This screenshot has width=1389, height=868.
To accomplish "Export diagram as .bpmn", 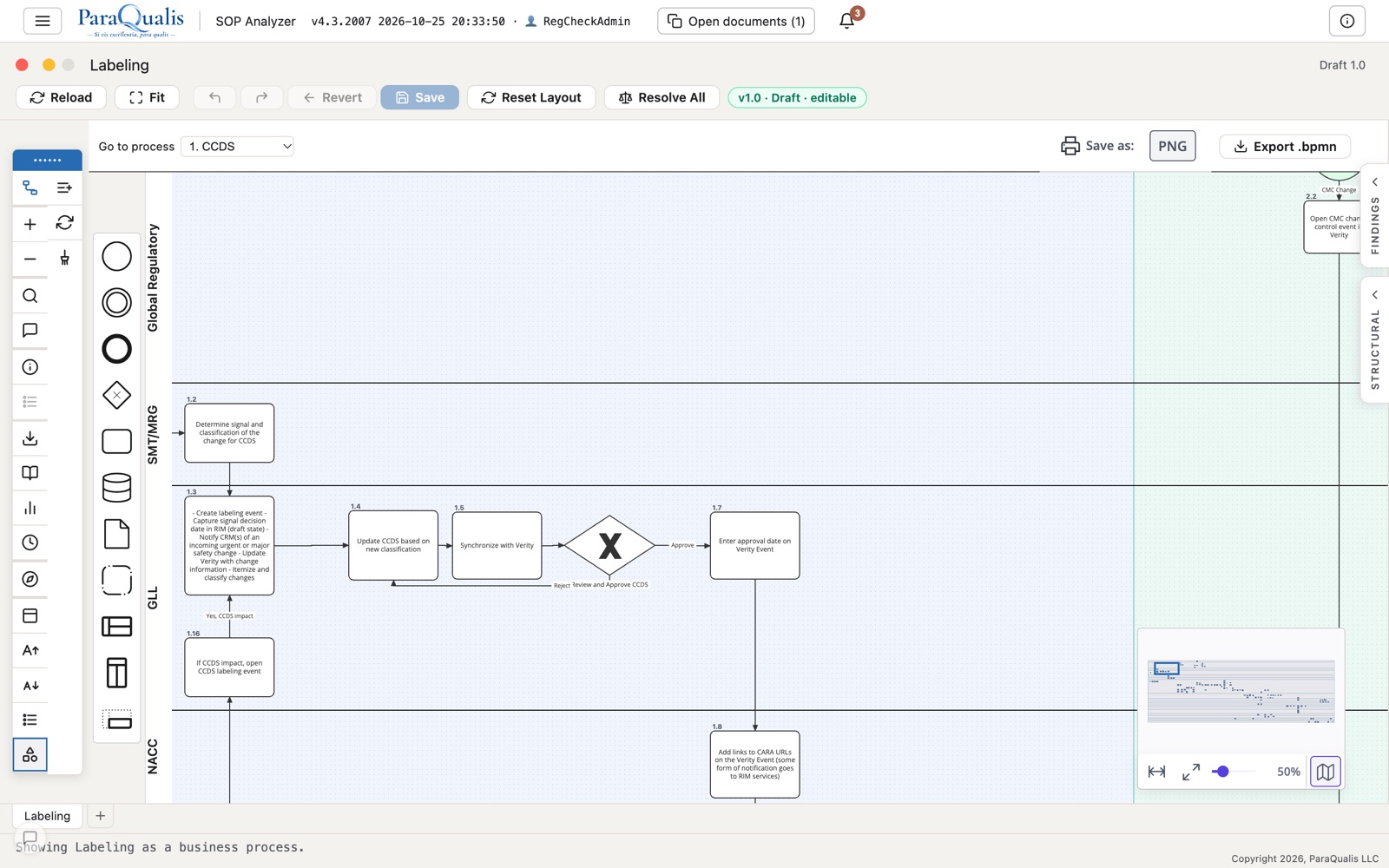I will point(1285,146).
